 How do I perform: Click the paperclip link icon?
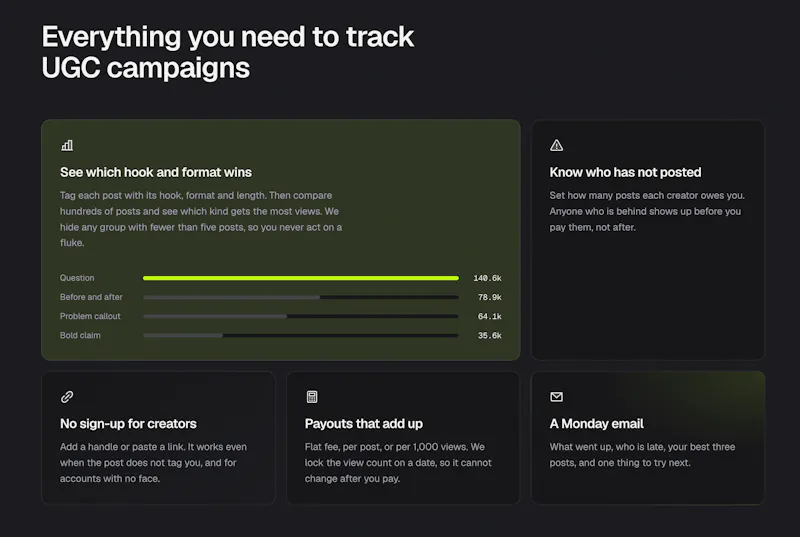click(x=67, y=397)
